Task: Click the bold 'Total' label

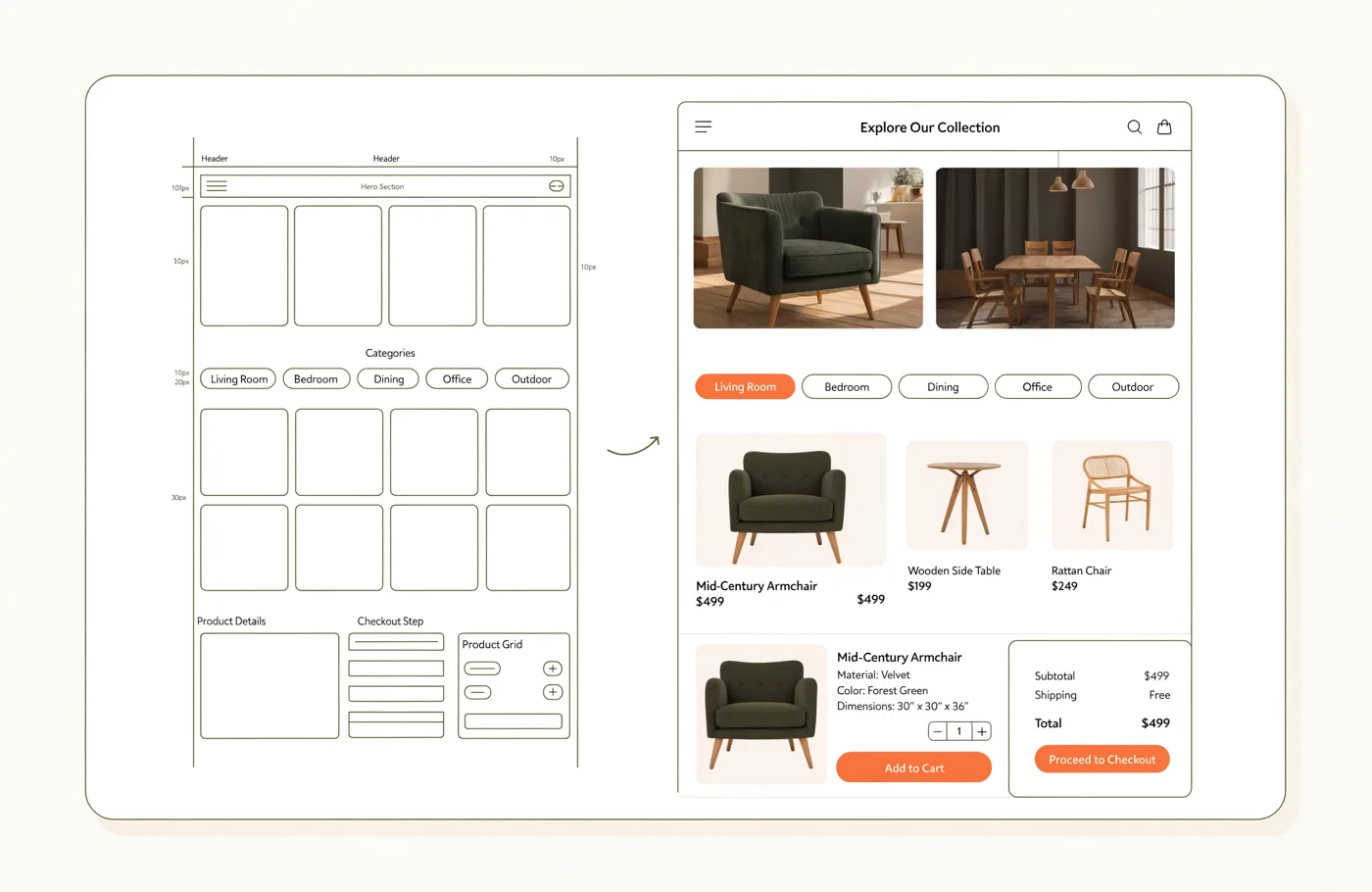Action: [x=1048, y=723]
